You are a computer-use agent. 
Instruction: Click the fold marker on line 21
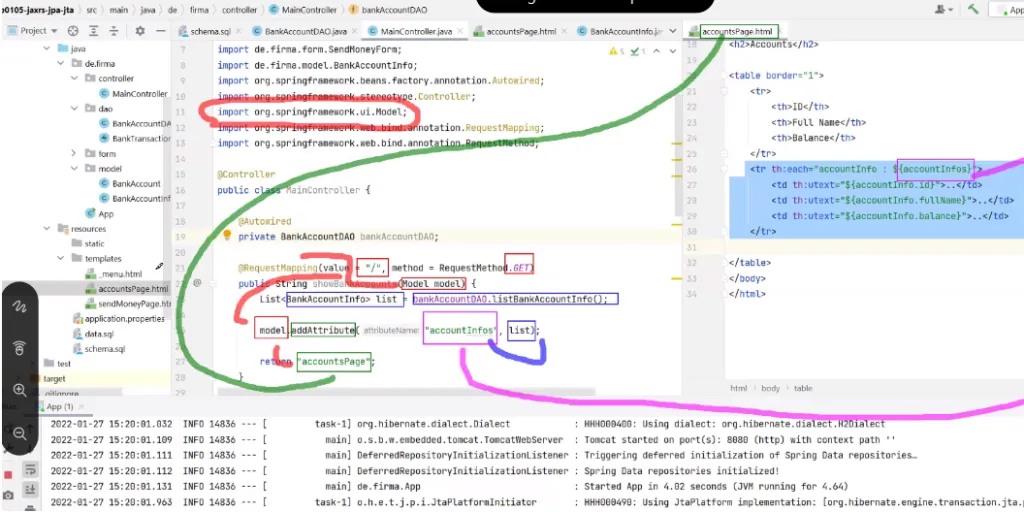click(x=725, y=91)
